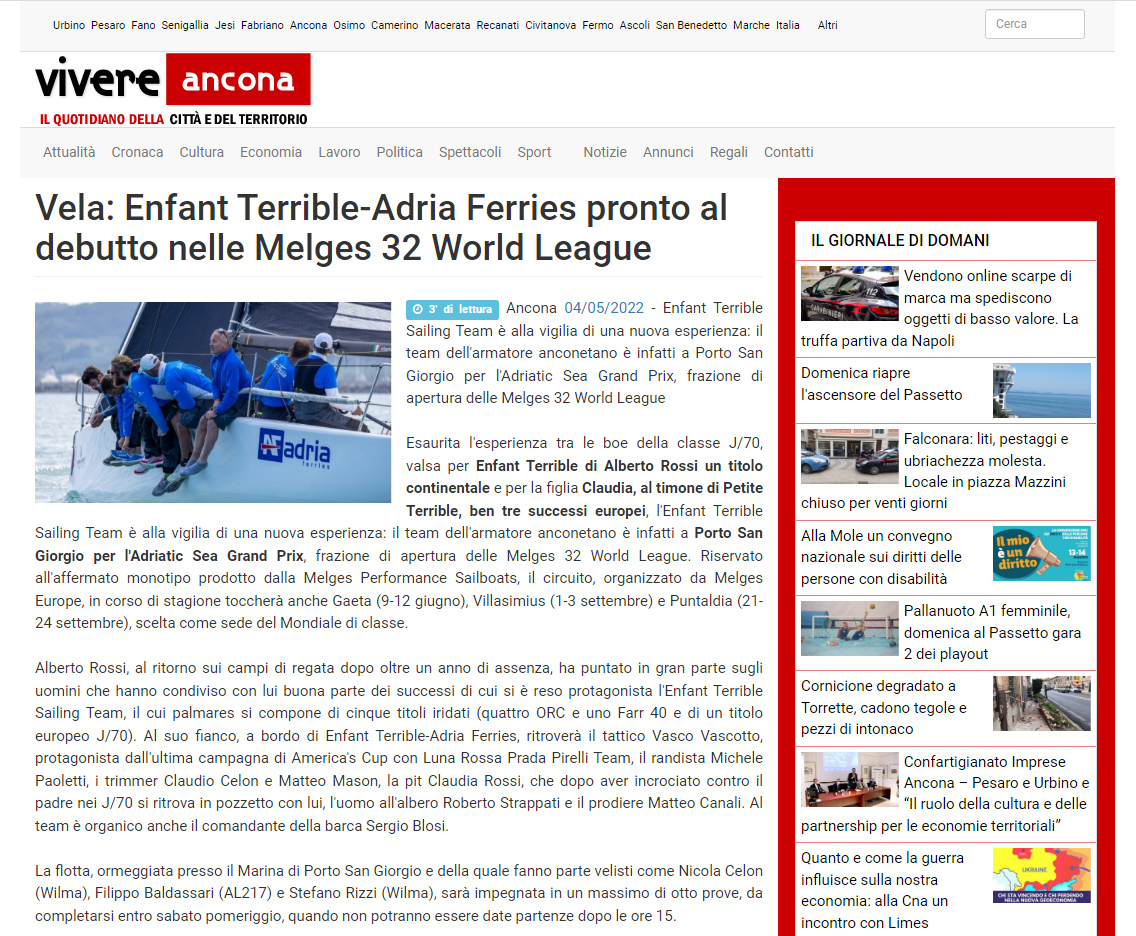Click the article headline about Enfant Terrible
Image resolution: width=1136 pixels, height=936 pixels.
[381, 227]
